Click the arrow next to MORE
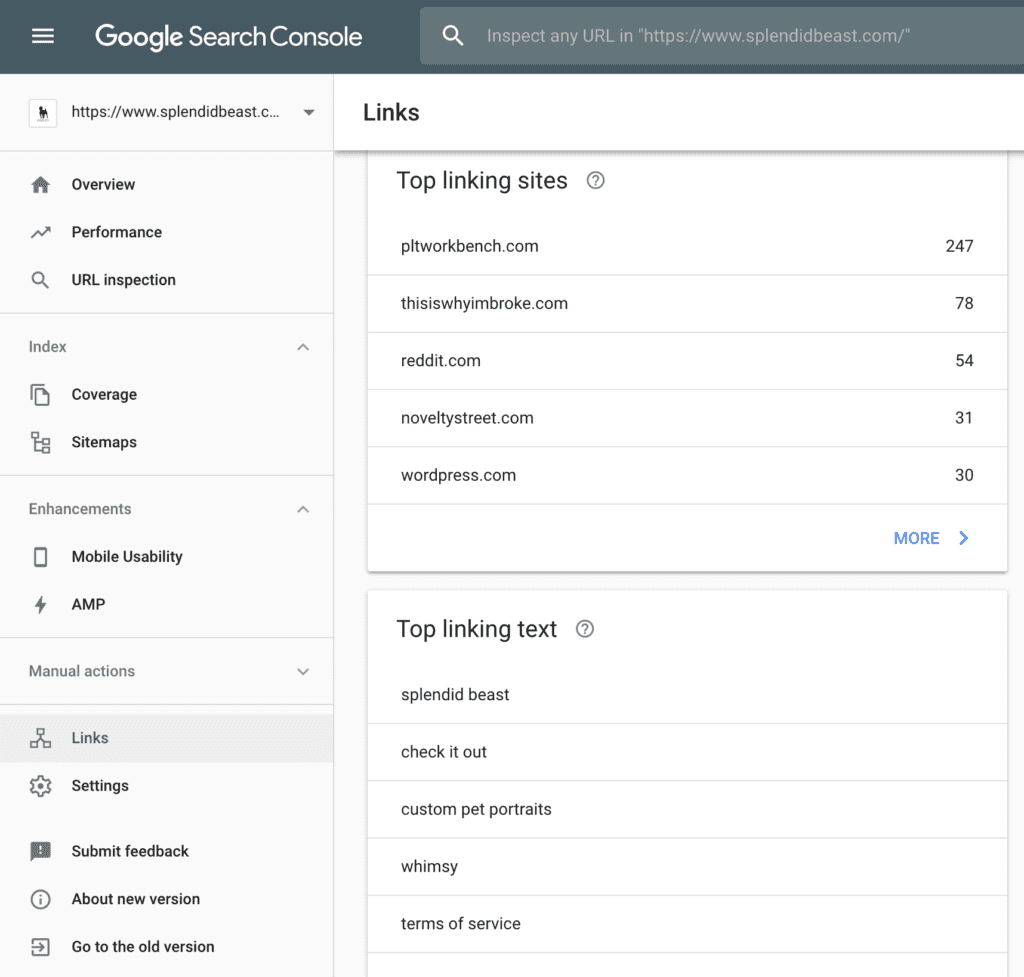 coord(964,538)
